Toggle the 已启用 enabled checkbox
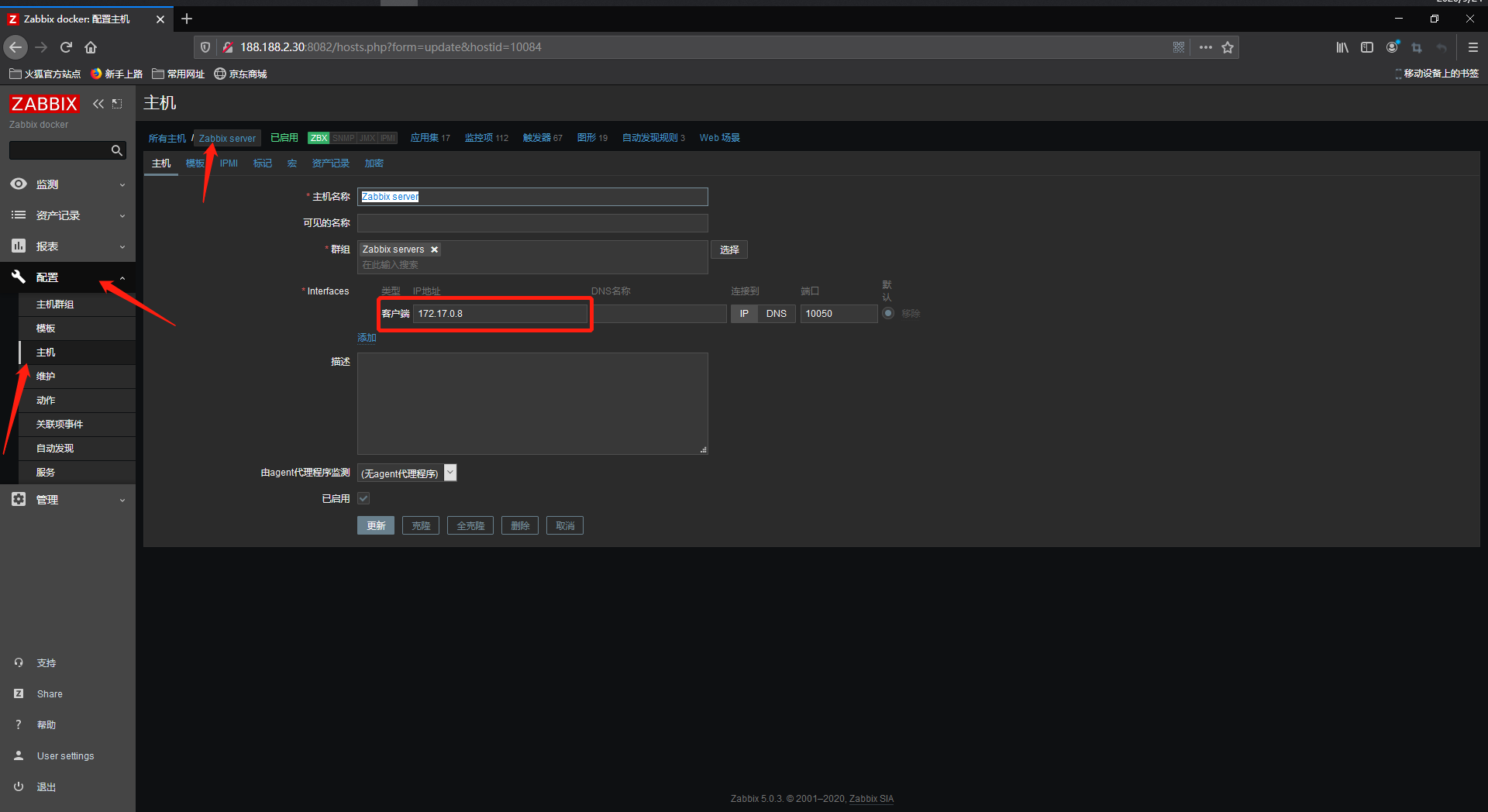The width and height of the screenshot is (1488, 812). click(363, 499)
